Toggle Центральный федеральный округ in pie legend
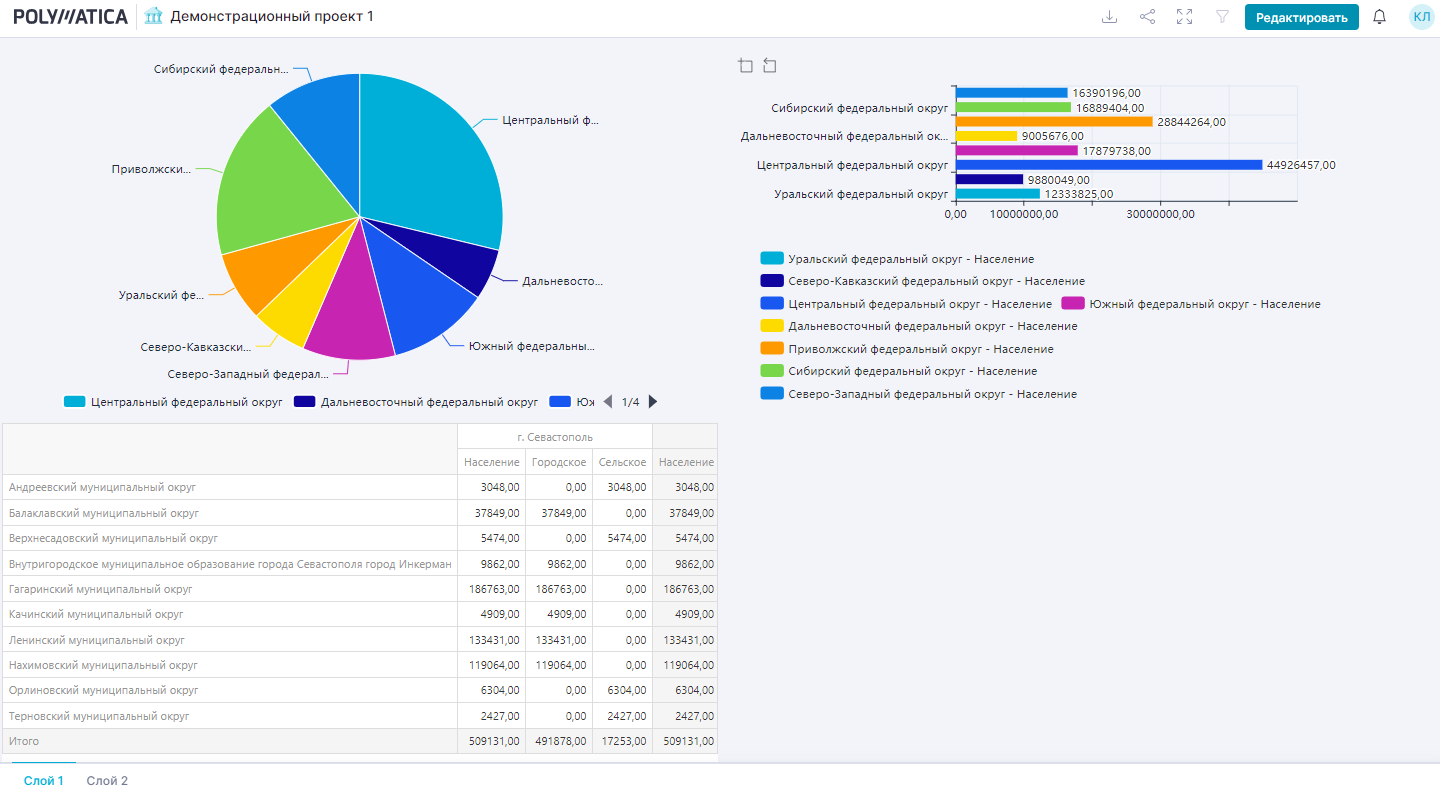The height and width of the screenshot is (787, 1440). coord(175,402)
